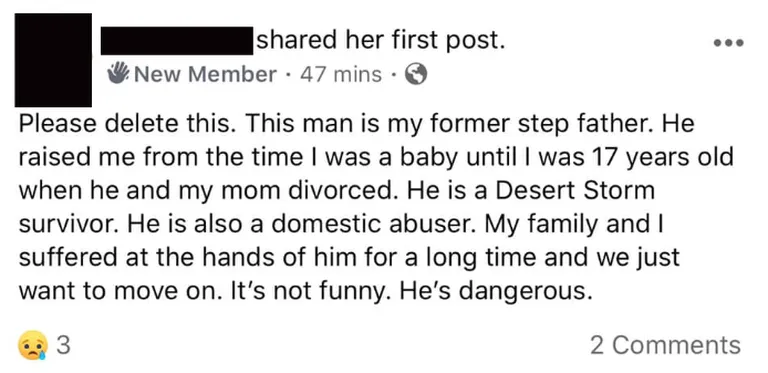Click the 'shared her first post.' text
This screenshot has height=373, width=768.
click(x=380, y=42)
